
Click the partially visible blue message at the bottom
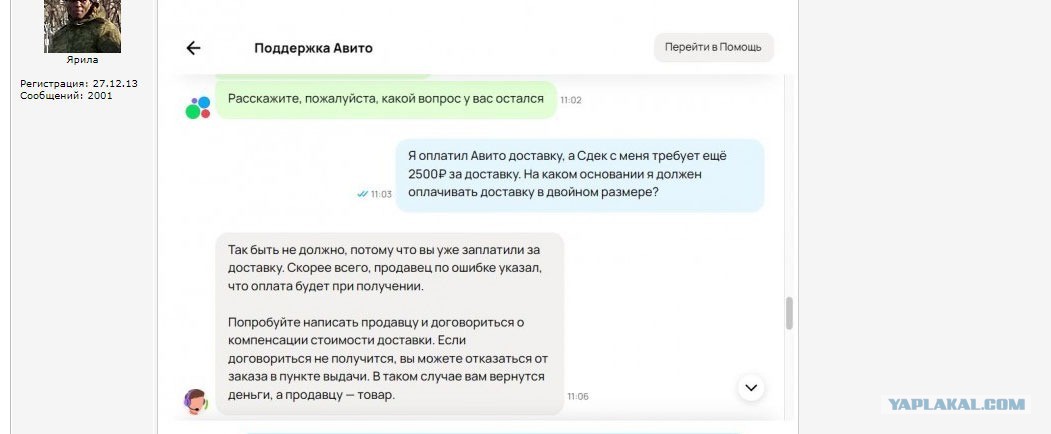(506, 431)
